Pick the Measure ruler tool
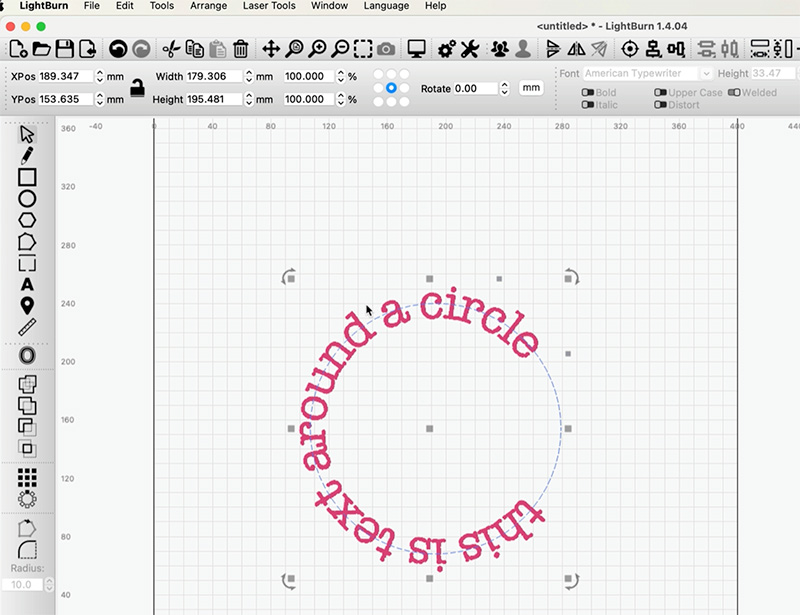Screen dimensions: 800x615 pyautogui.click(x=27, y=327)
